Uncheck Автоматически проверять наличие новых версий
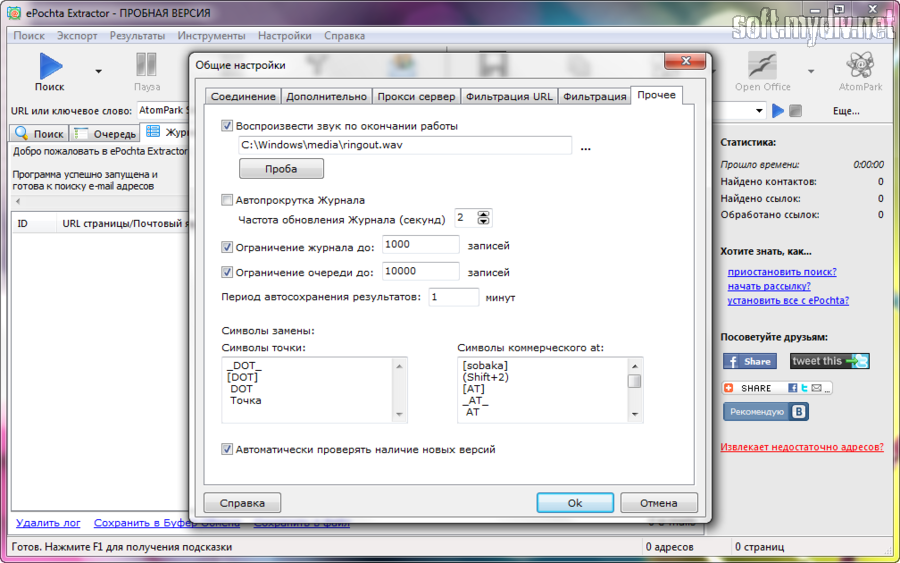 click(227, 449)
